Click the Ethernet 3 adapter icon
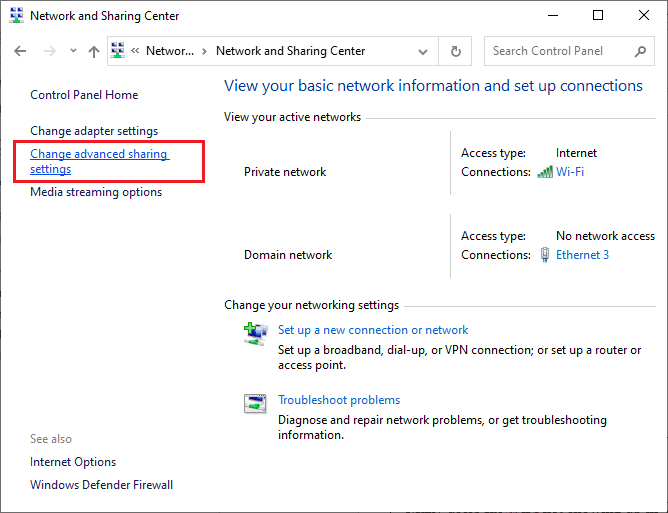This screenshot has height=513, width=668. coord(544,255)
